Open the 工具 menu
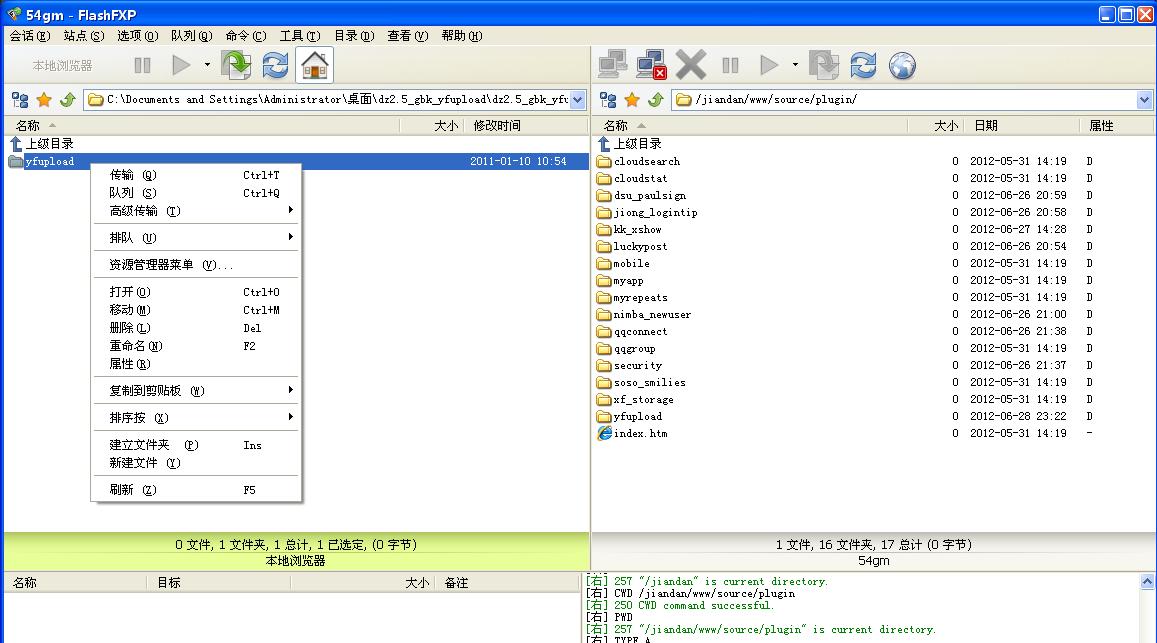This screenshot has height=643, width=1157. [300, 35]
